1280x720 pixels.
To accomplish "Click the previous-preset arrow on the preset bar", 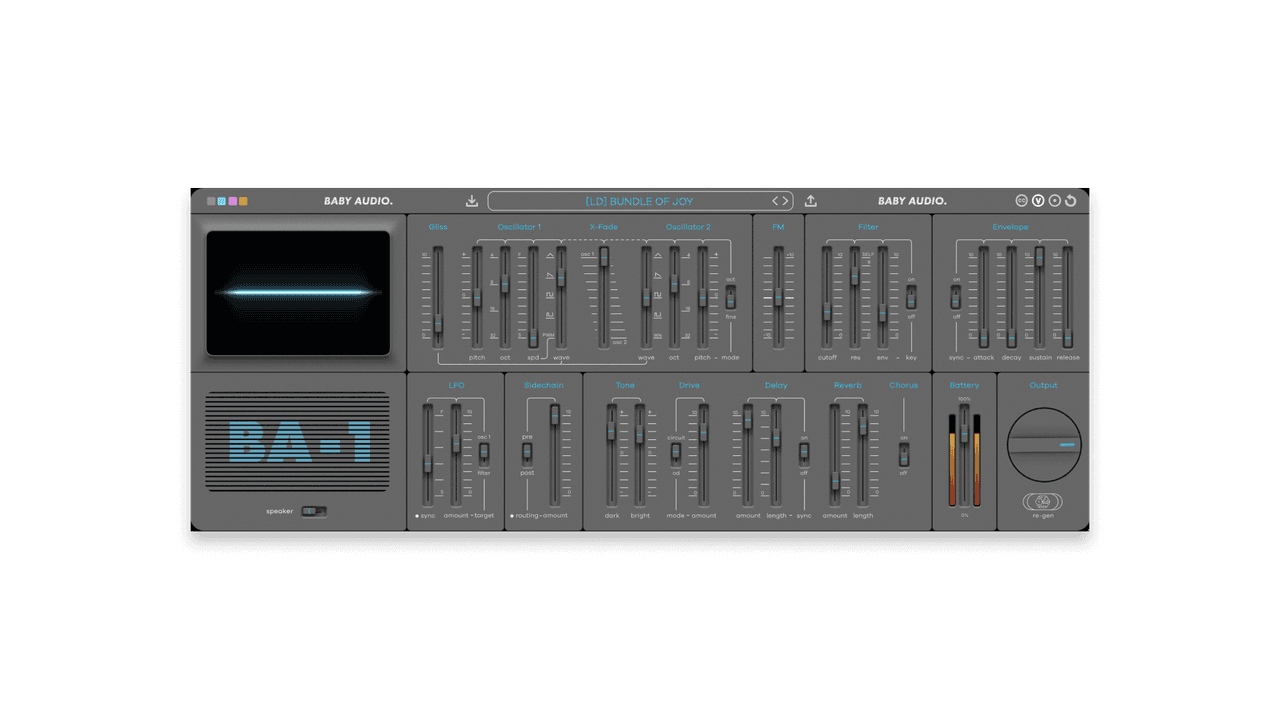I will coord(773,201).
